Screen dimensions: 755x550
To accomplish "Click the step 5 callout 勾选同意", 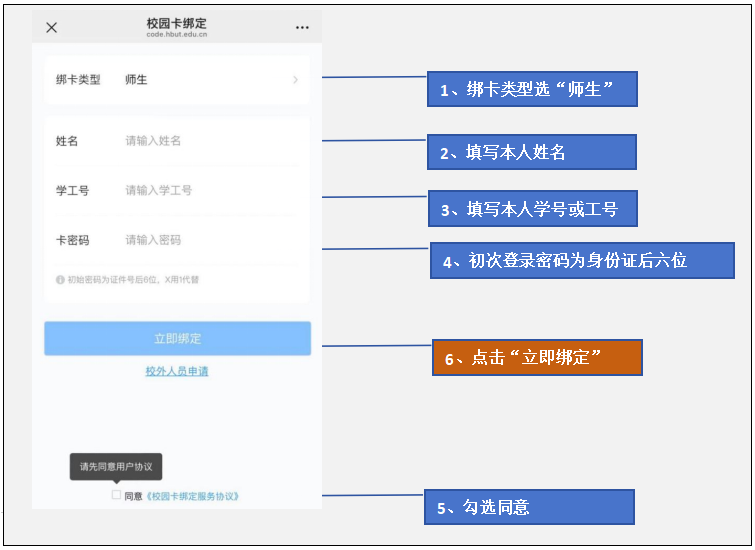I will click(x=531, y=507).
